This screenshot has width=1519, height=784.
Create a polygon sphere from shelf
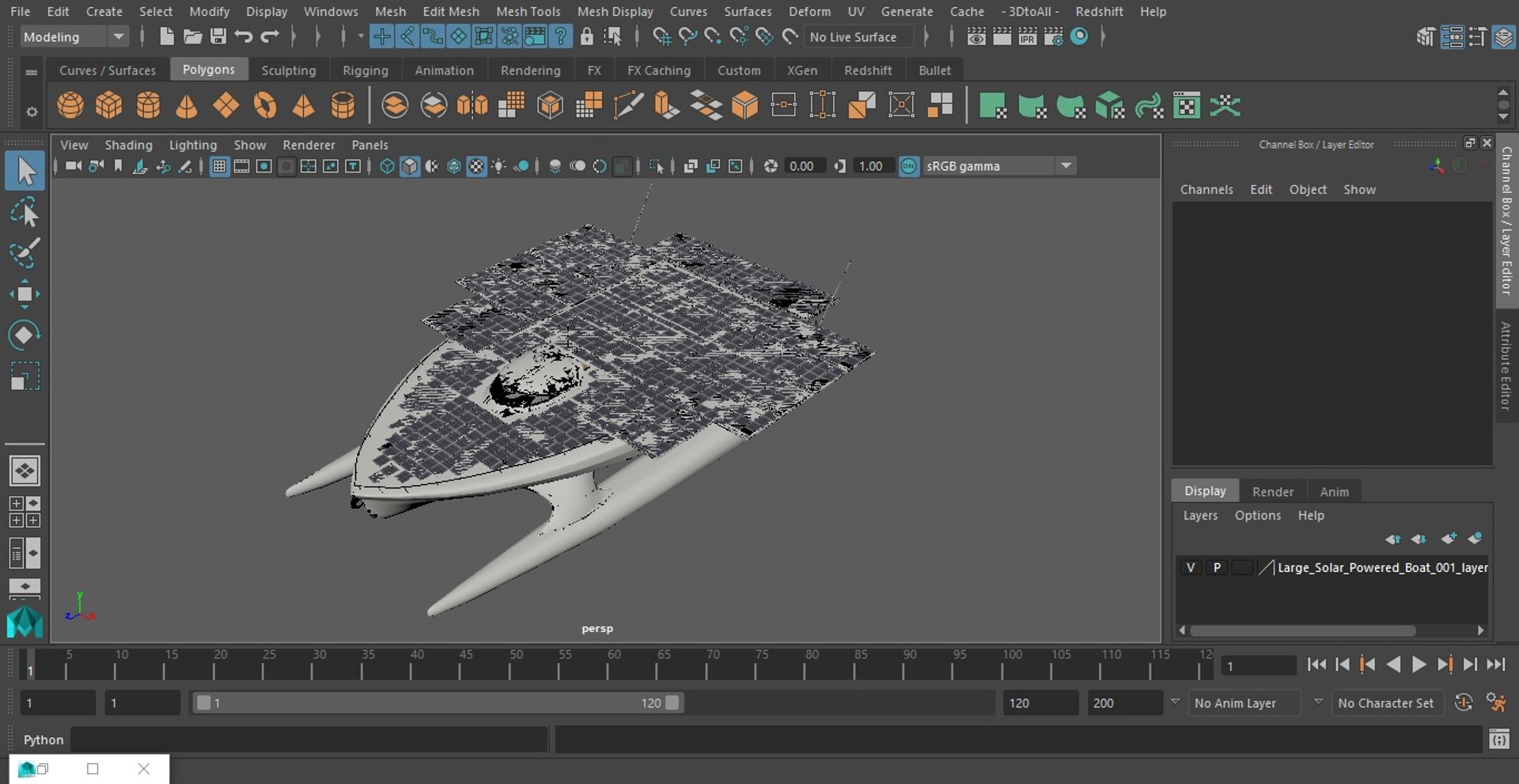pos(70,105)
